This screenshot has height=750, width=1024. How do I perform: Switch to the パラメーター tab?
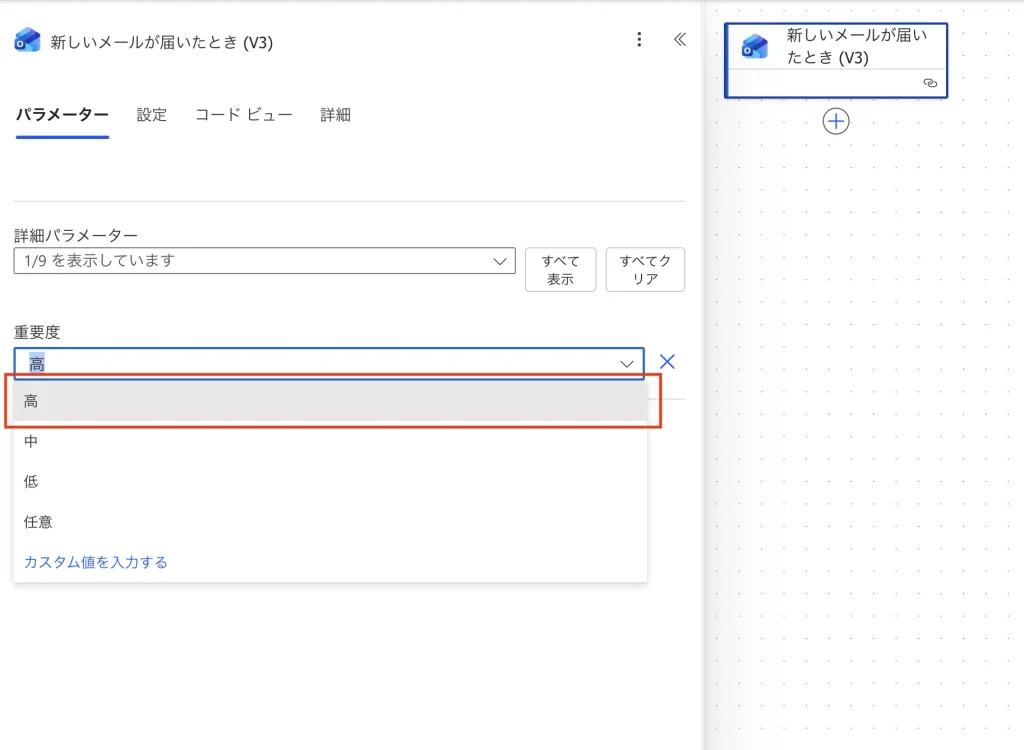[62, 115]
